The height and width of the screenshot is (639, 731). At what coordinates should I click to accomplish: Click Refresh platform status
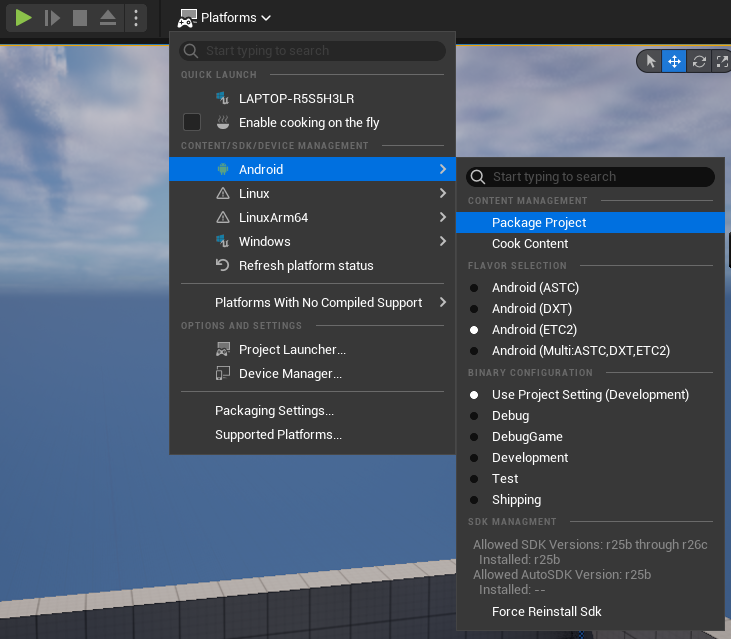[312, 265]
